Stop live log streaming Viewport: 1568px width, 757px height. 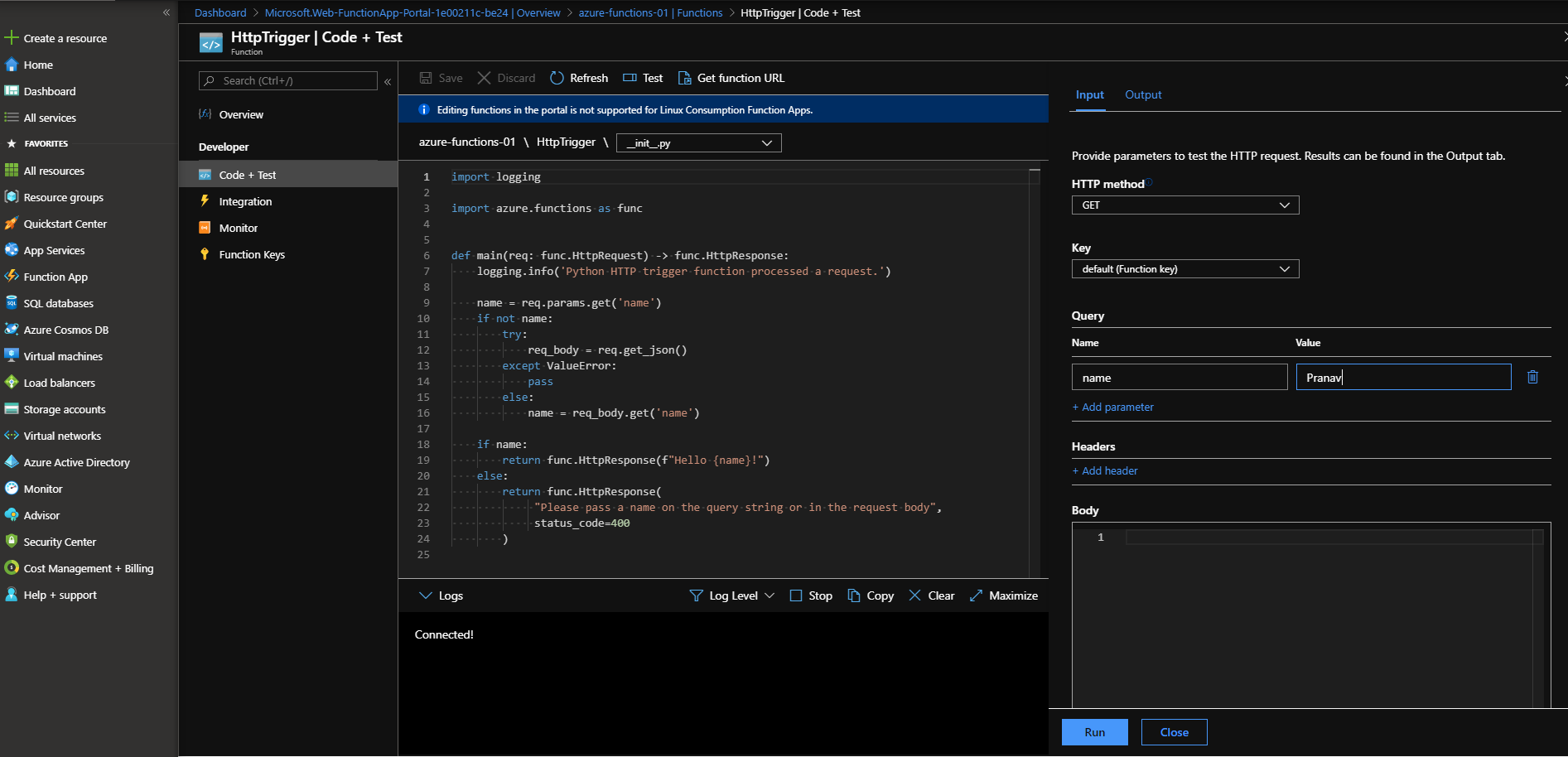pyautogui.click(x=796, y=595)
